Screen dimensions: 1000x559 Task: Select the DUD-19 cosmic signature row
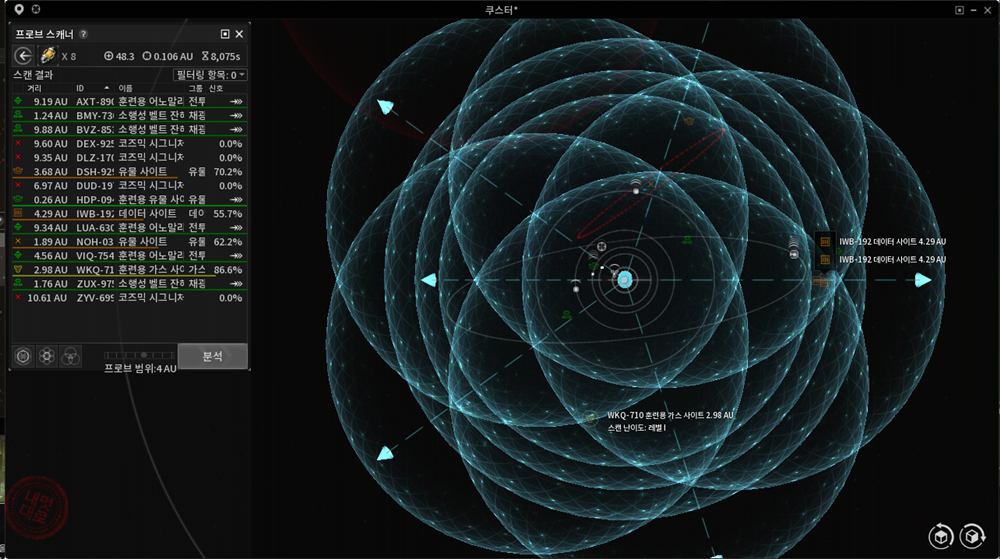pos(129,185)
